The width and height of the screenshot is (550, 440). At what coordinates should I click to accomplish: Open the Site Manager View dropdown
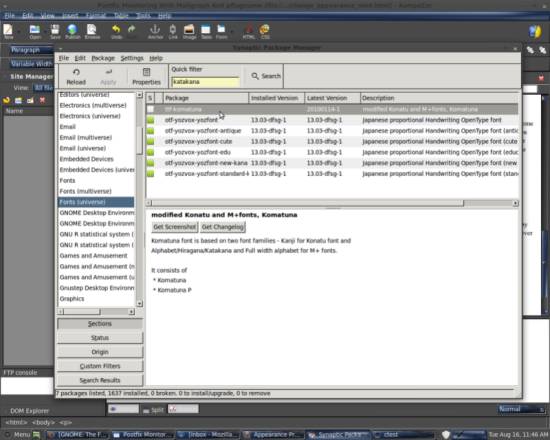(43, 87)
